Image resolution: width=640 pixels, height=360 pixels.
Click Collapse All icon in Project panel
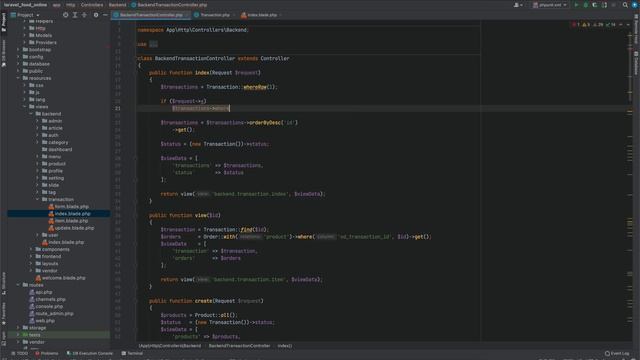point(84,15)
